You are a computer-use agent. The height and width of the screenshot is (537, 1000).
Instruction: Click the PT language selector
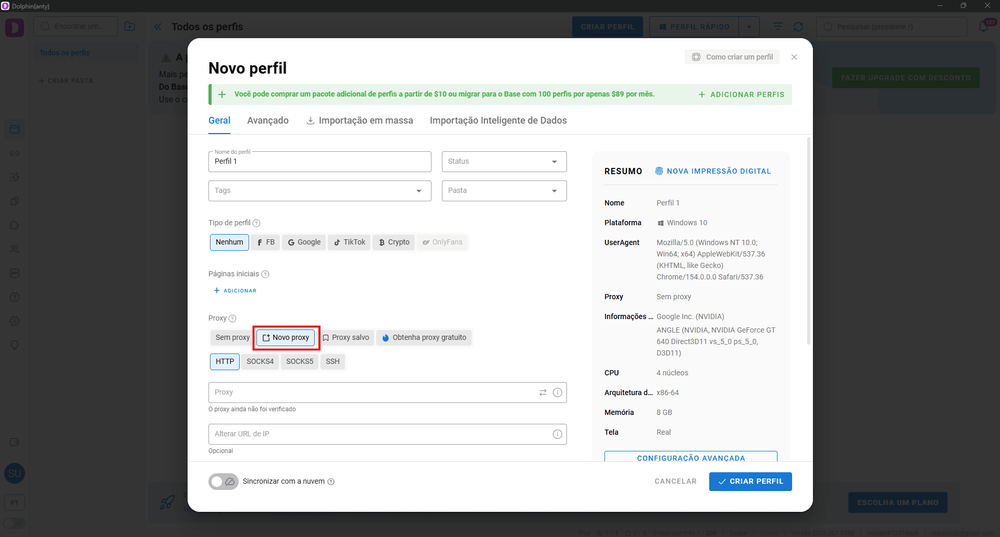[15, 503]
